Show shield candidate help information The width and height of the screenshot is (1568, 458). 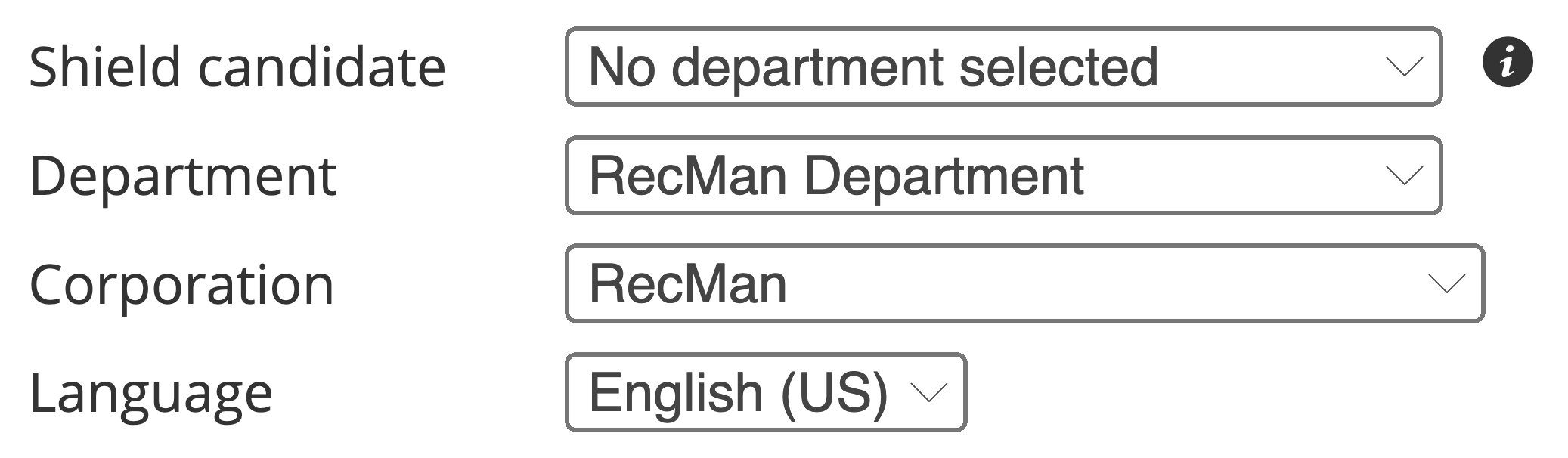(1507, 62)
